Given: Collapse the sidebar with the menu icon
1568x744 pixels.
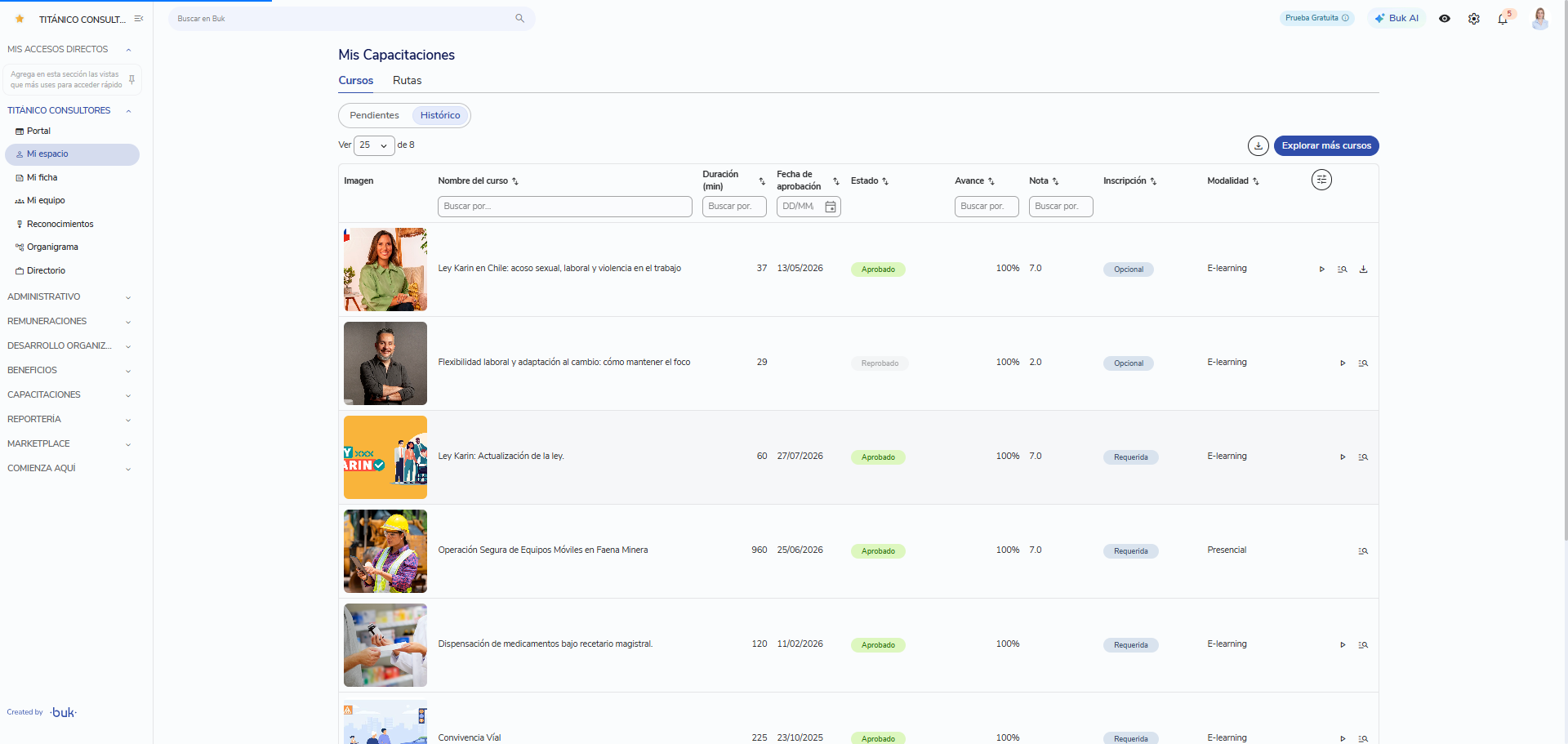Looking at the screenshot, I should 139,19.
